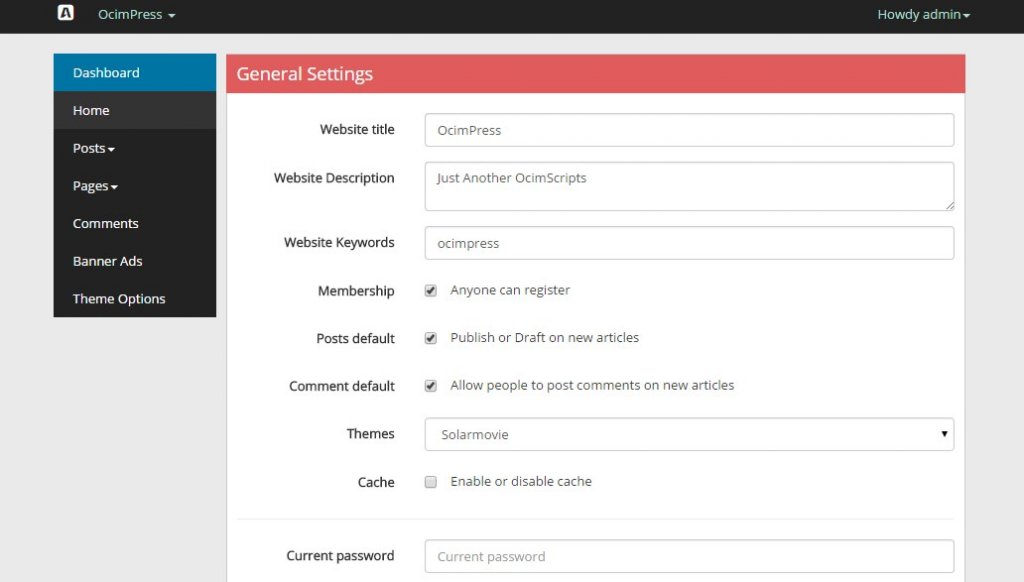Open Banner Ads page
The height and width of the screenshot is (582, 1024).
[x=135, y=261]
